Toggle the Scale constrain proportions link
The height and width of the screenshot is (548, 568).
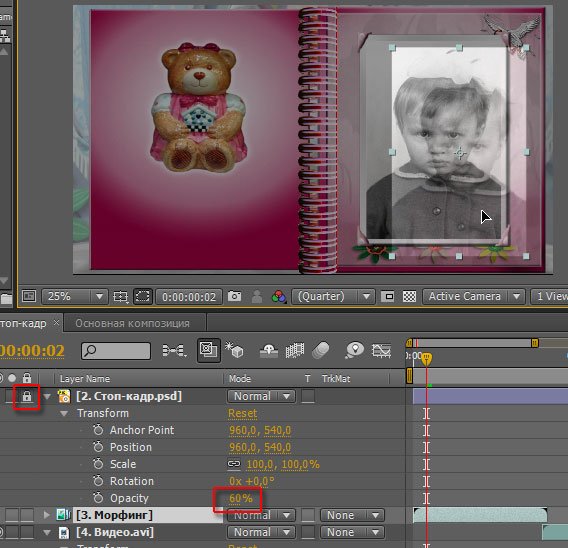tap(234, 464)
